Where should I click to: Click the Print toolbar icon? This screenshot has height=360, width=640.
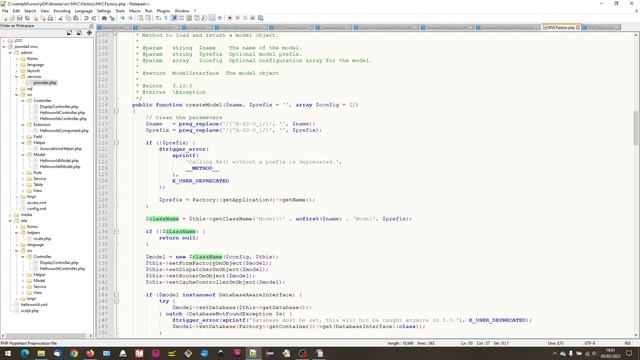click(x=50, y=18)
